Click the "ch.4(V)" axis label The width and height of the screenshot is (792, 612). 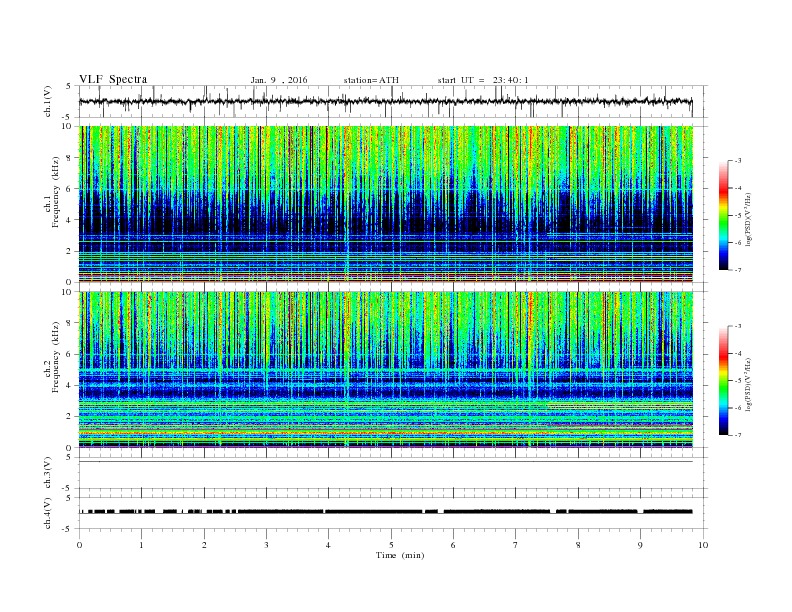(48, 513)
